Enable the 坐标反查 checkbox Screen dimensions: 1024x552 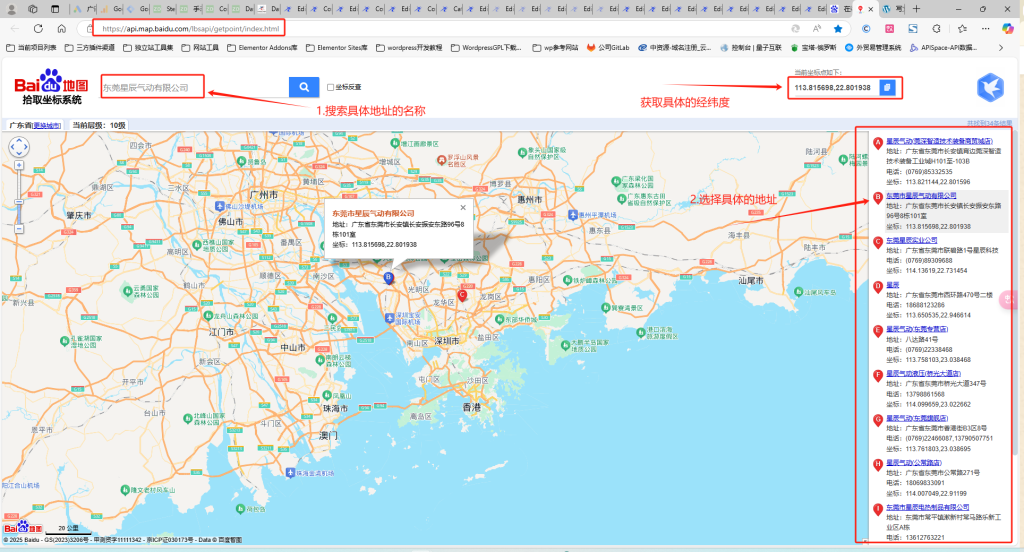click(330, 87)
